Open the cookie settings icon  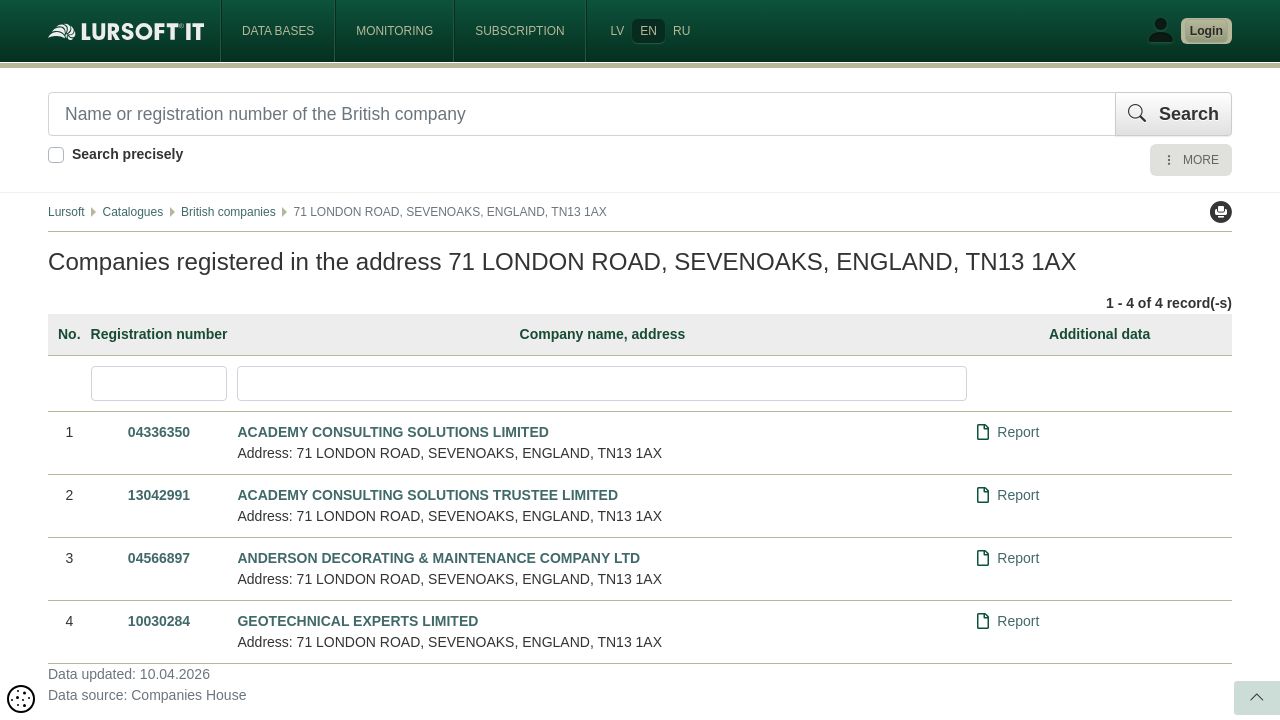point(21,698)
